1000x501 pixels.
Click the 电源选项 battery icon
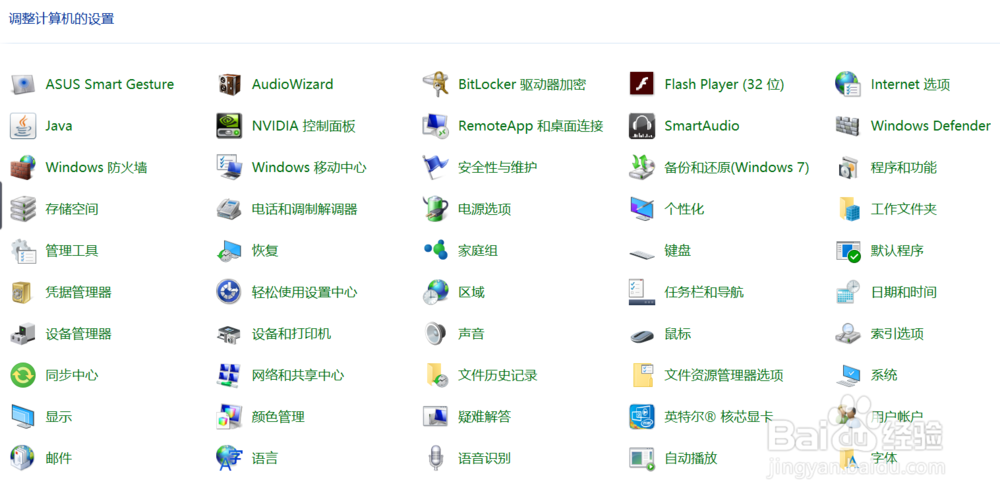pyautogui.click(x=436, y=208)
